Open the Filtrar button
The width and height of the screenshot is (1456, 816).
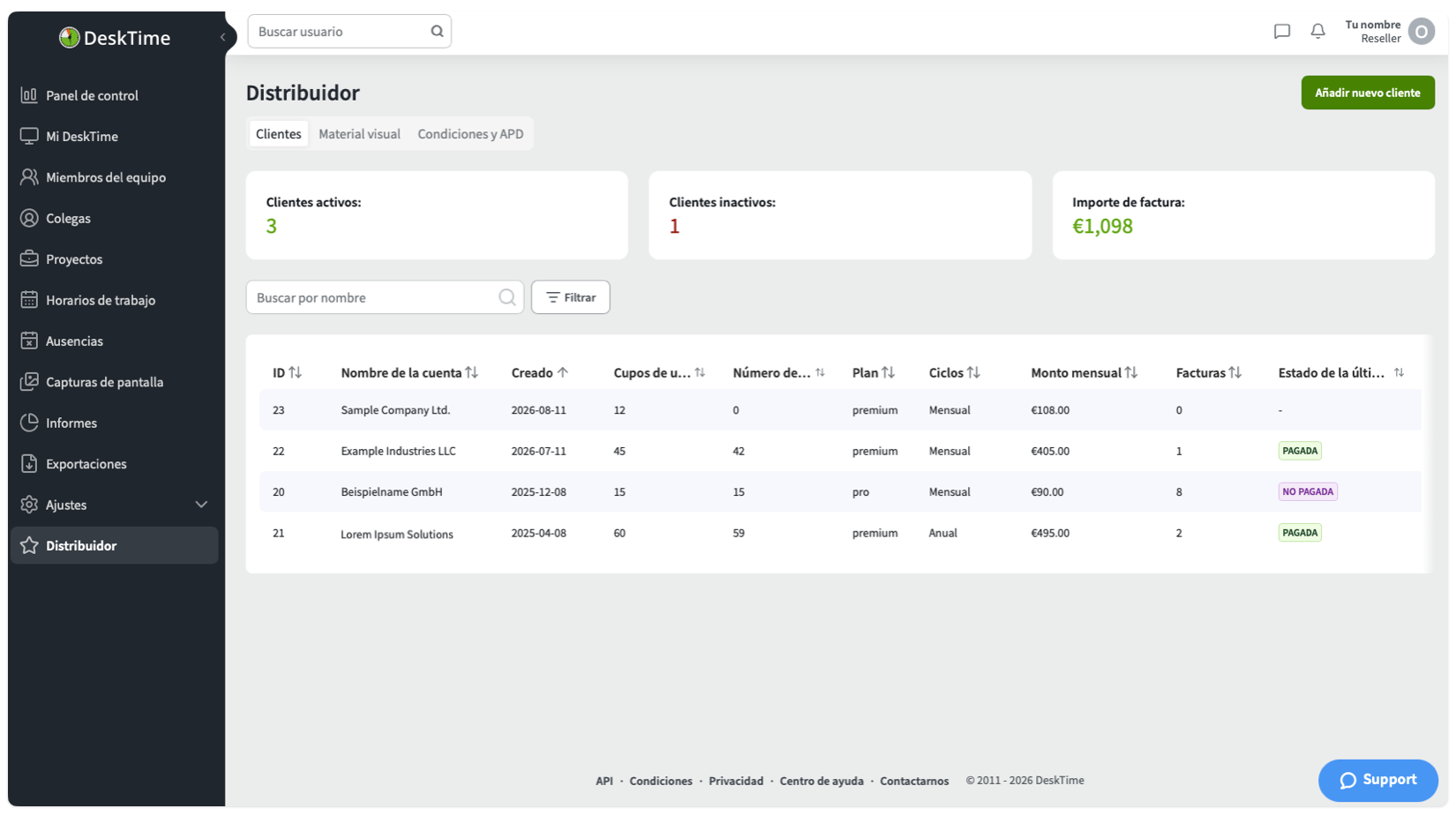571,297
